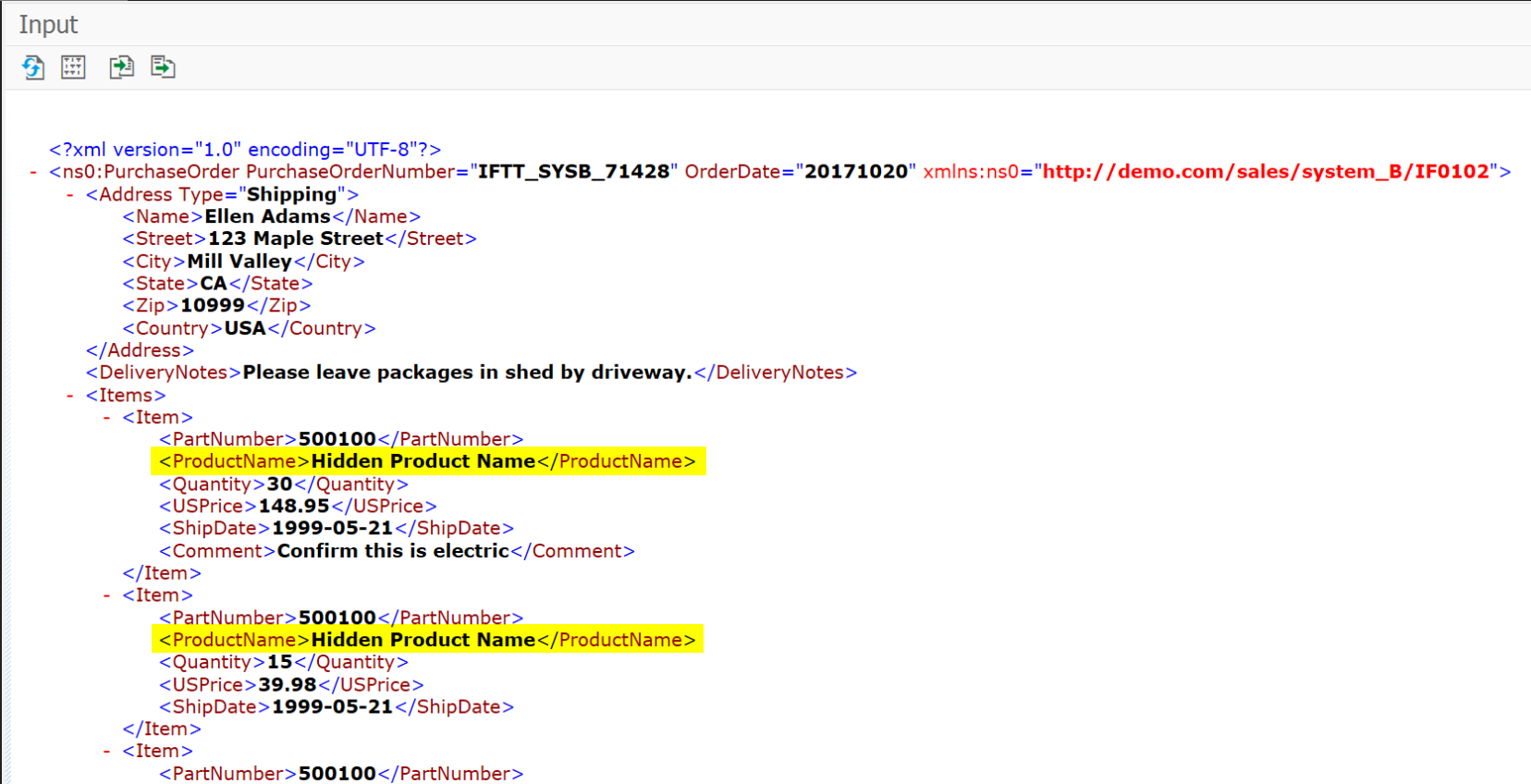Click the Quantity value 15
Image resolution: width=1531 pixels, height=784 pixels.
pyautogui.click(x=280, y=663)
